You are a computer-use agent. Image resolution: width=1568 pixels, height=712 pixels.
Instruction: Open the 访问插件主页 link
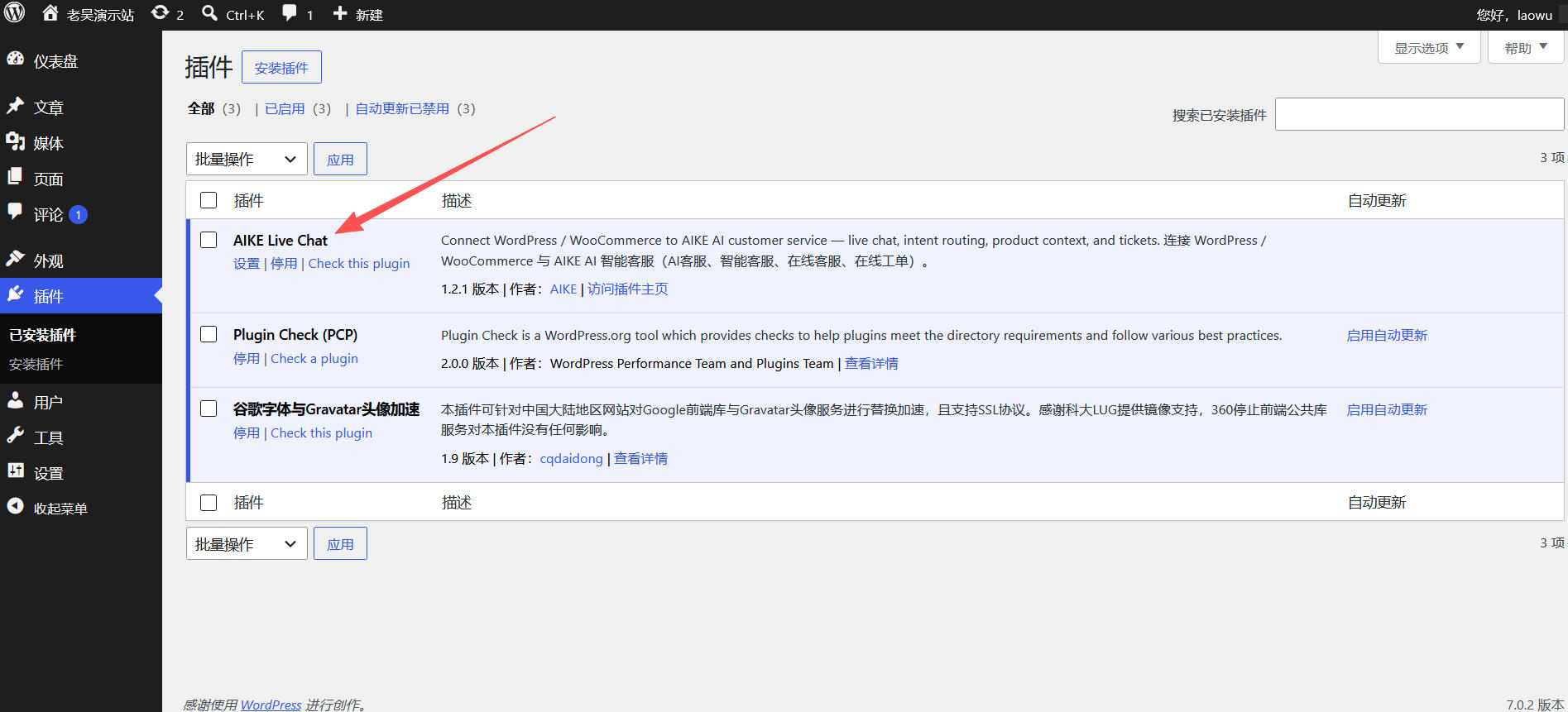(x=628, y=289)
